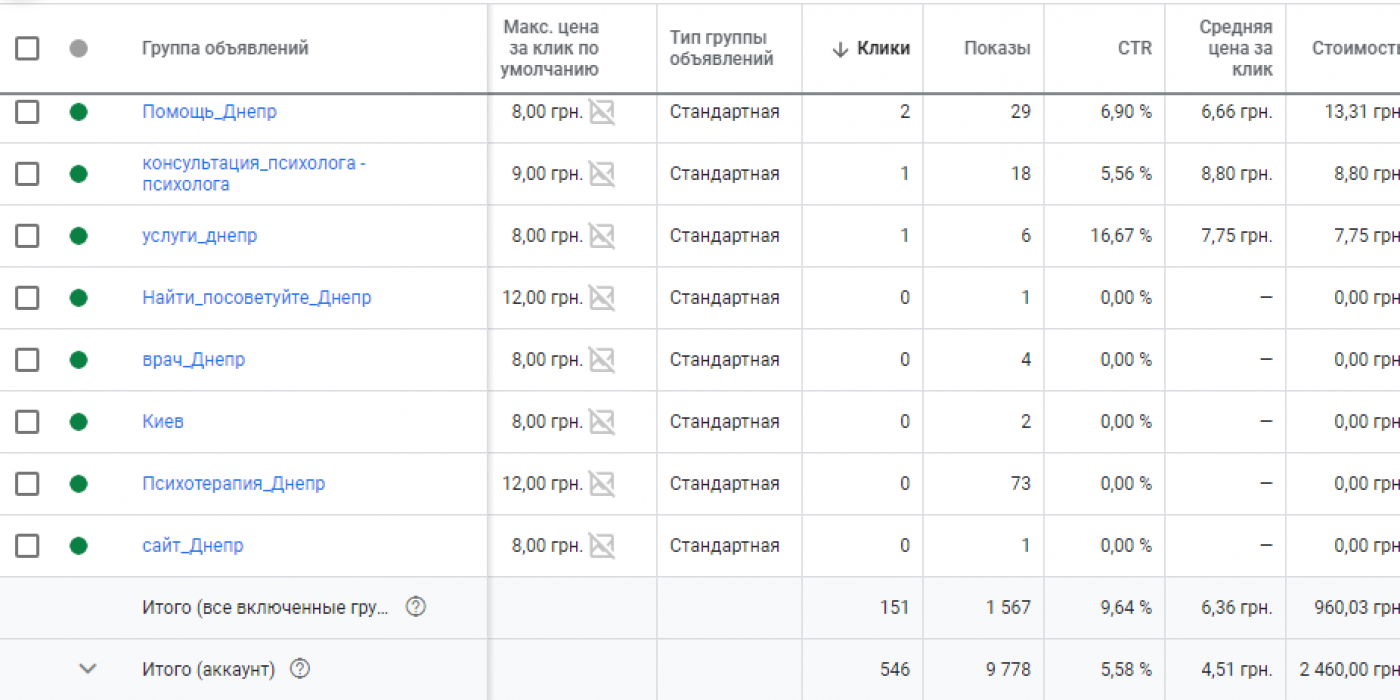Click green status dot for Психотерапия_Днепр

79,484
